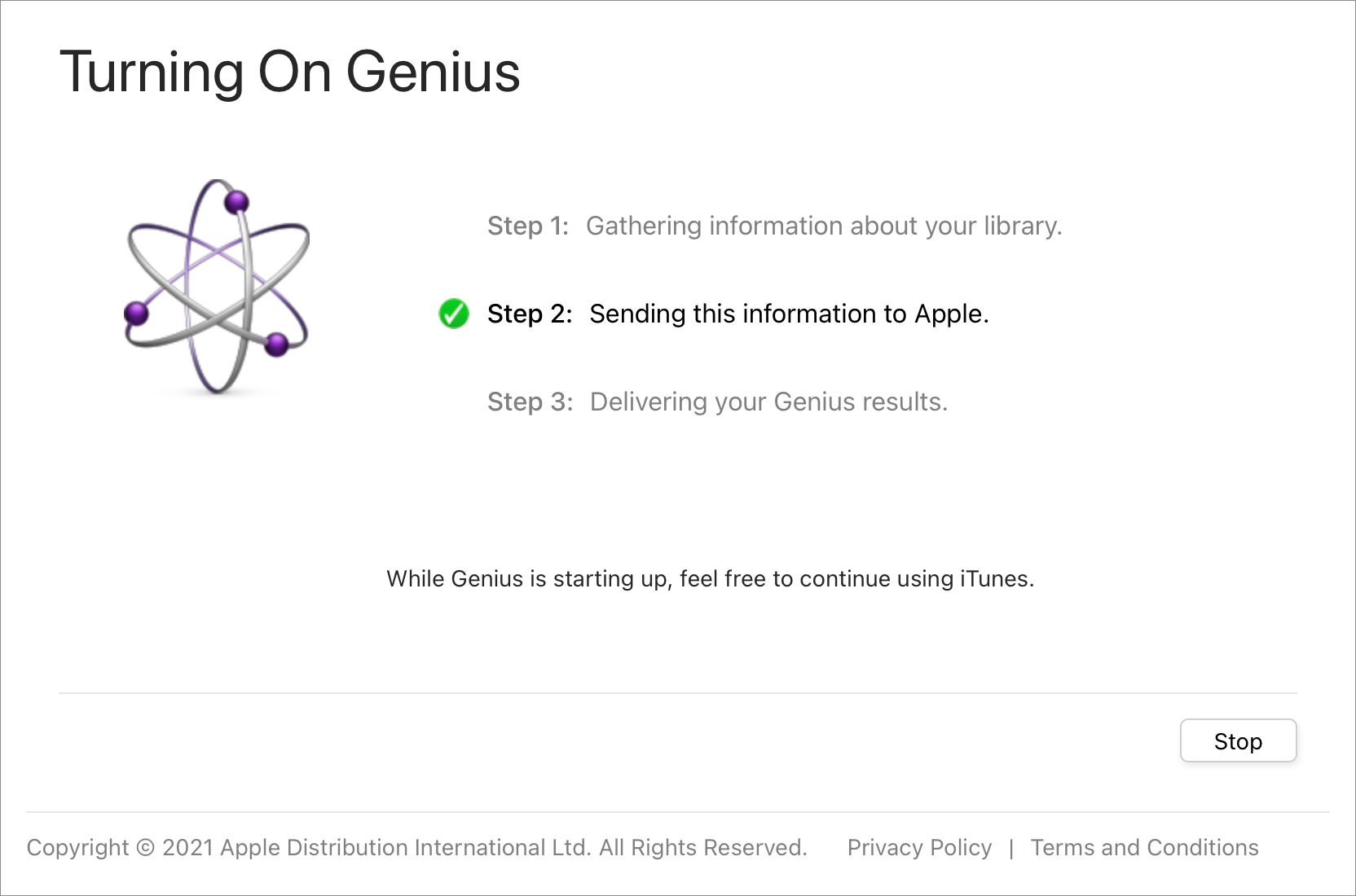Open the Privacy Policy link
1356x896 pixels.
pos(919,847)
